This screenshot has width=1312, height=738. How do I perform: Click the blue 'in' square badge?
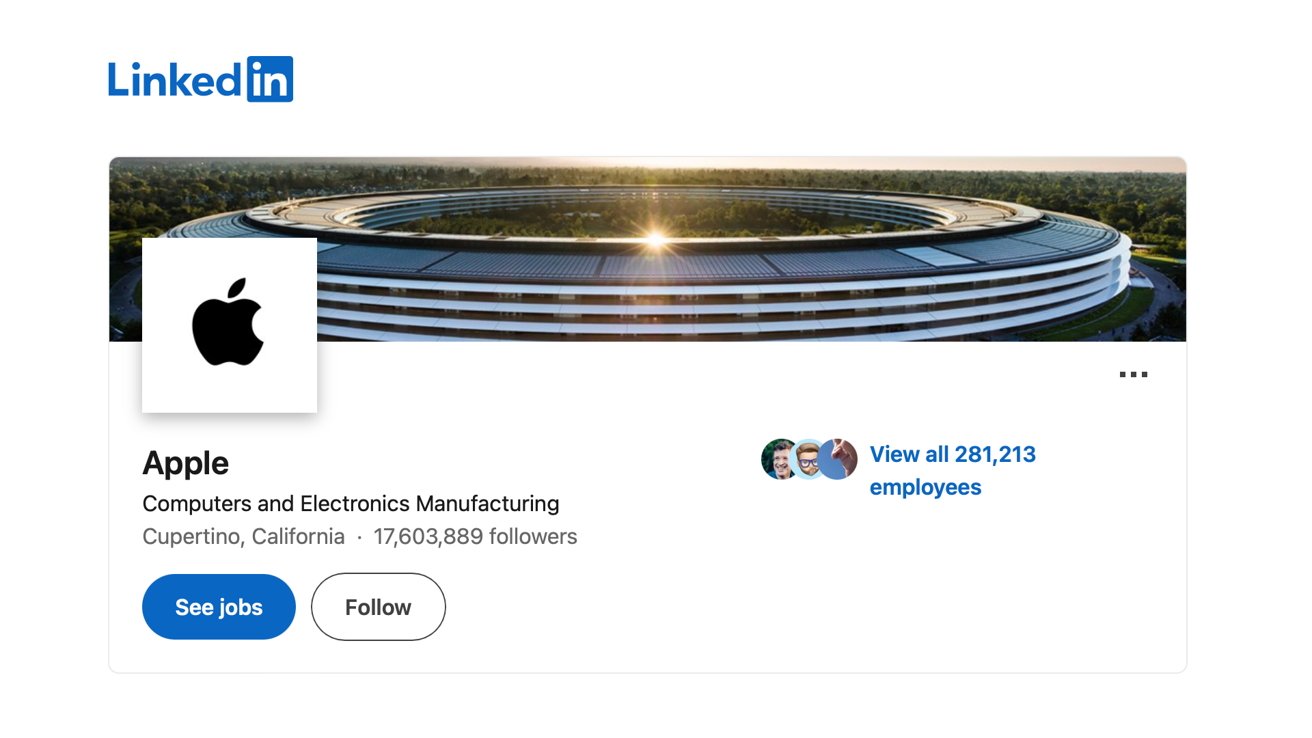(x=270, y=79)
